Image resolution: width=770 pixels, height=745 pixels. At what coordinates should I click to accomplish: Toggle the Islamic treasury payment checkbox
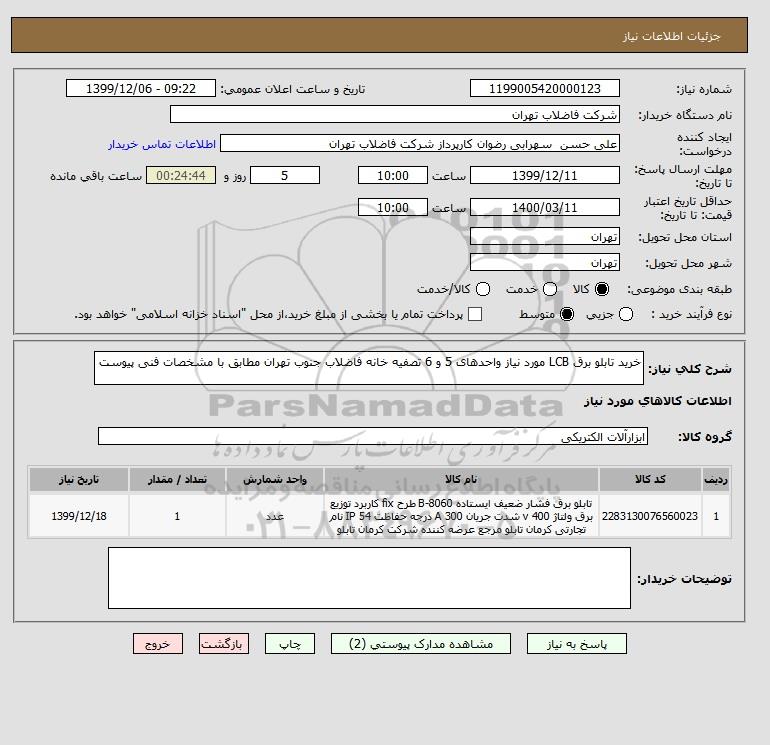tap(475, 314)
